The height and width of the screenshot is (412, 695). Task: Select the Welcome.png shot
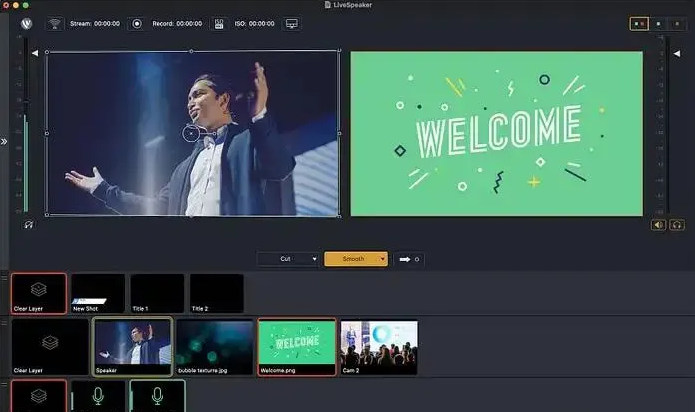pos(297,347)
